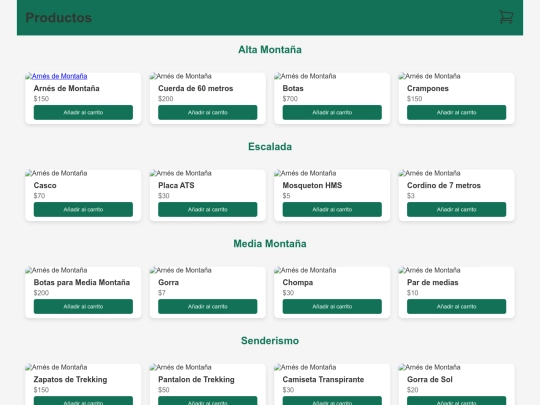Image resolution: width=540 pixels, height=405 pixels.
Task: Click the $50 Pantalon de Trekking price
Action: click(x=164, y=390)
